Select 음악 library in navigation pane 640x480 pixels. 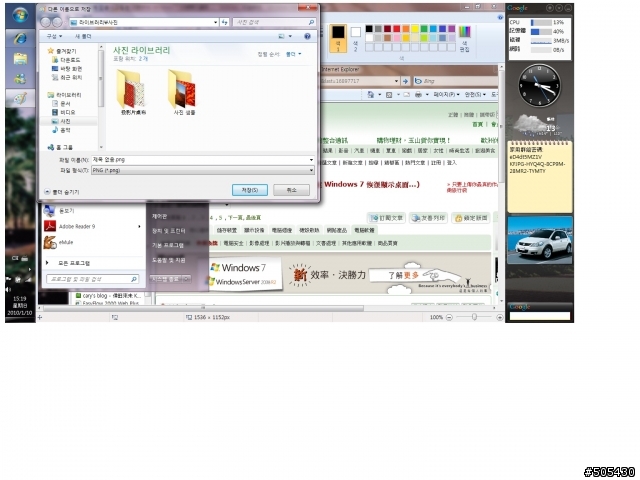pyautogui.click(x=61, y=130)
